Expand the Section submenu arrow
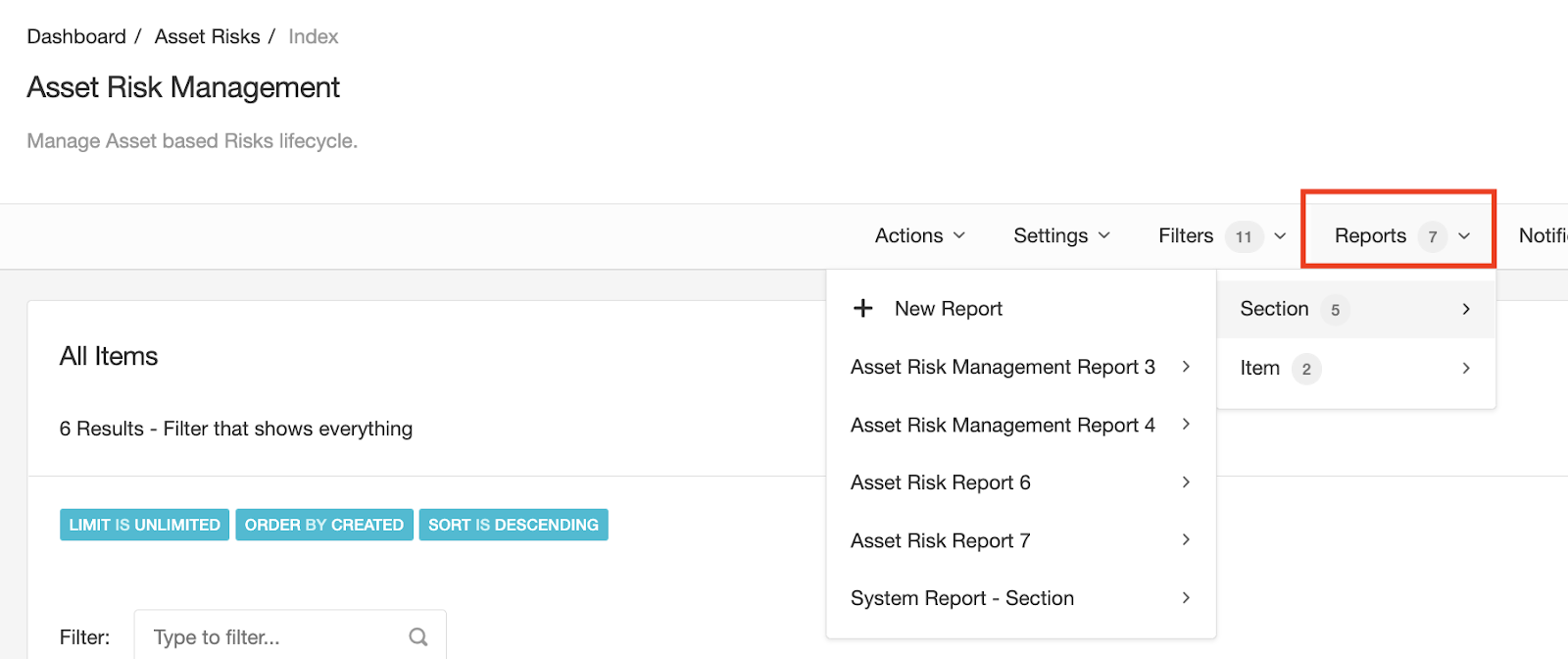Screen dimensions: 1568x659 click(x=1466, y=309)
